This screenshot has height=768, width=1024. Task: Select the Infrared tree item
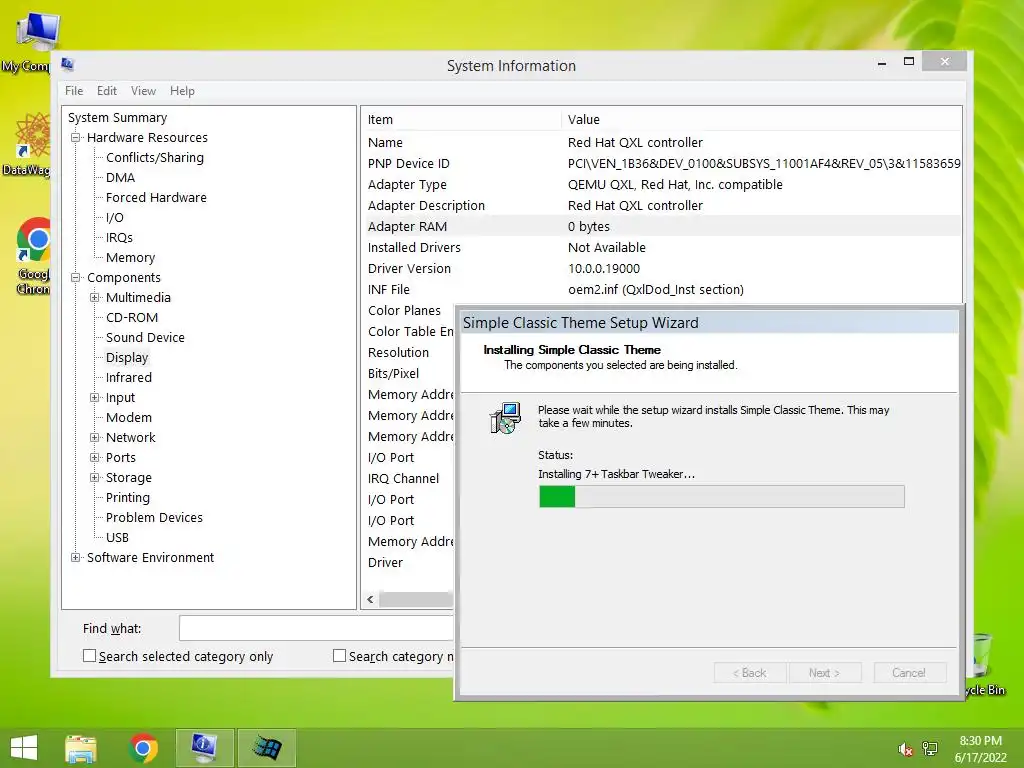point(129,377)
